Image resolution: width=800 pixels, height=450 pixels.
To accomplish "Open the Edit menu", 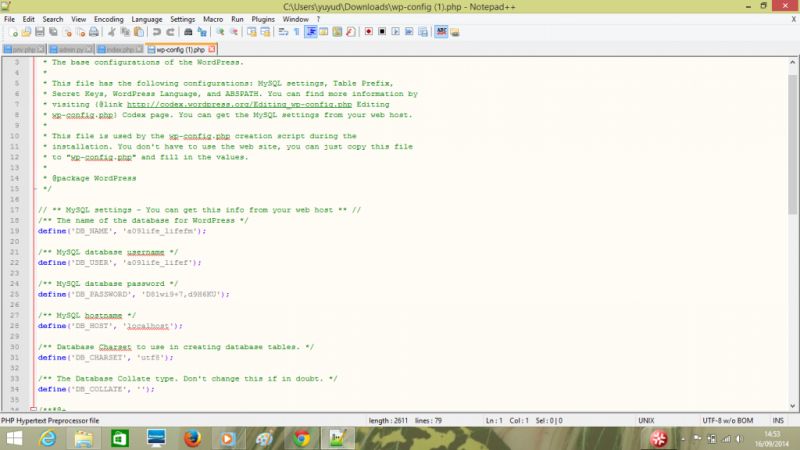I will point(29,19).
